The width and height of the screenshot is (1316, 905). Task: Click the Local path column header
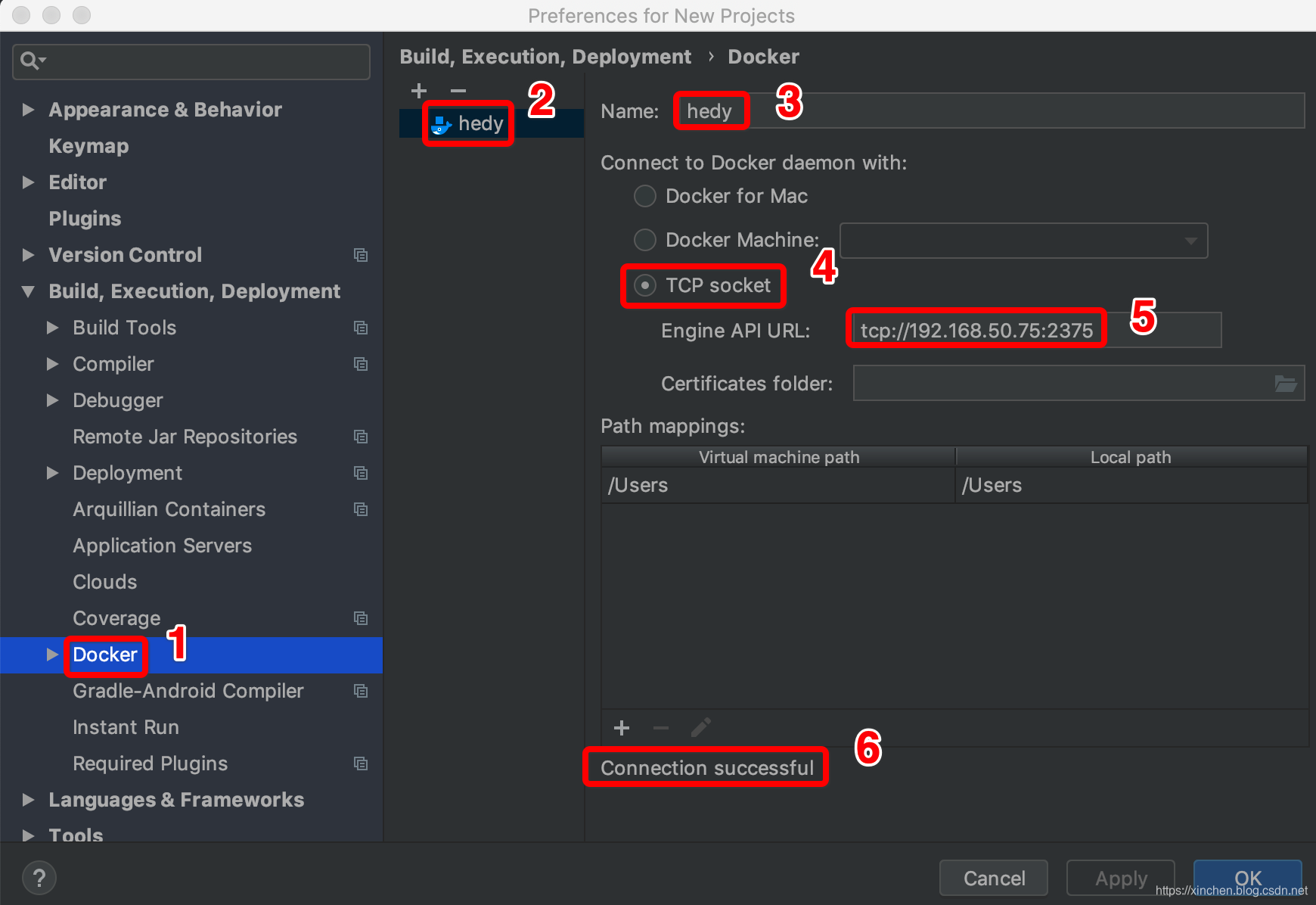point(1131,457)
